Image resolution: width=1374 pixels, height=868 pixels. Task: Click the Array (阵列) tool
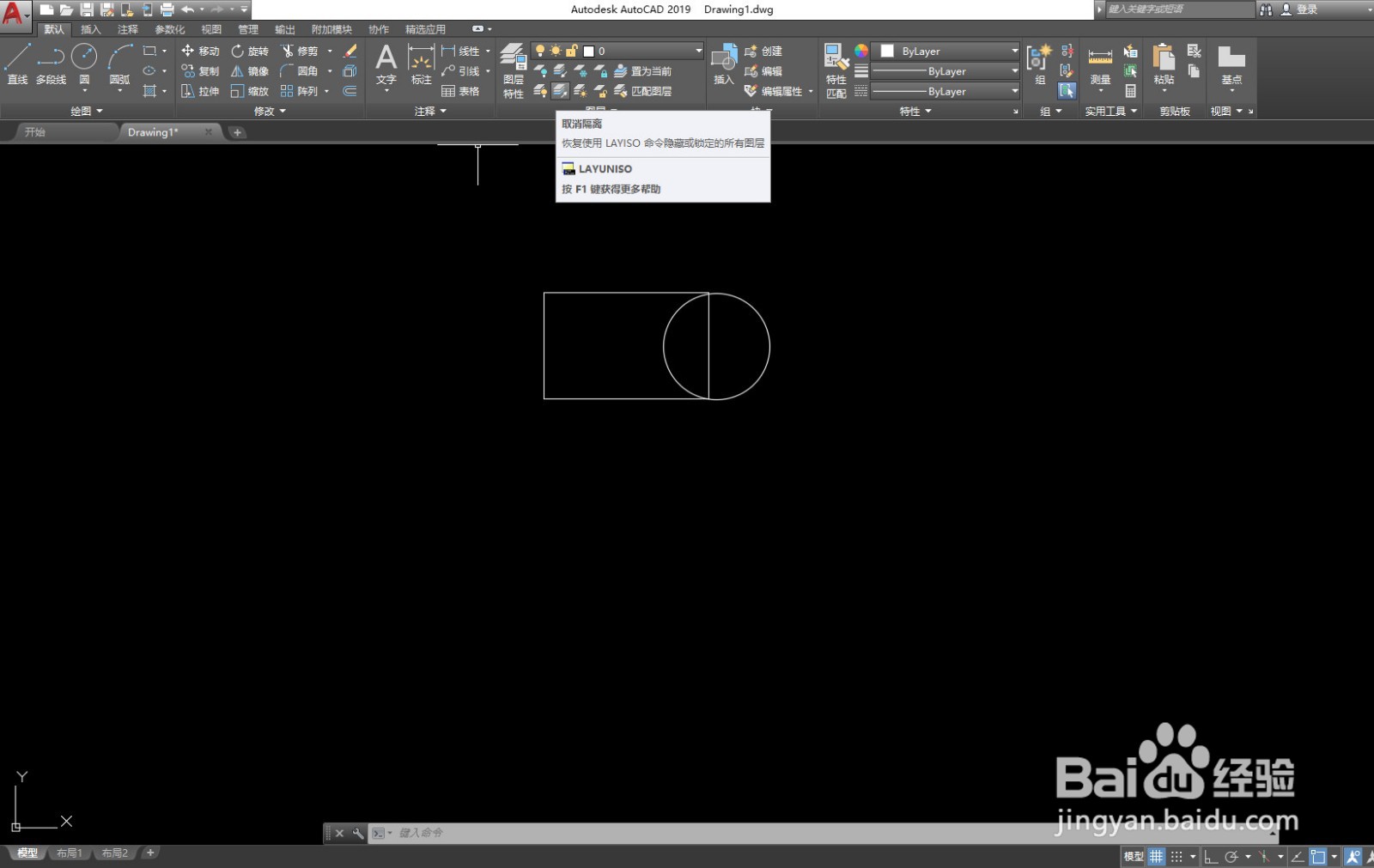pos(299,91)
